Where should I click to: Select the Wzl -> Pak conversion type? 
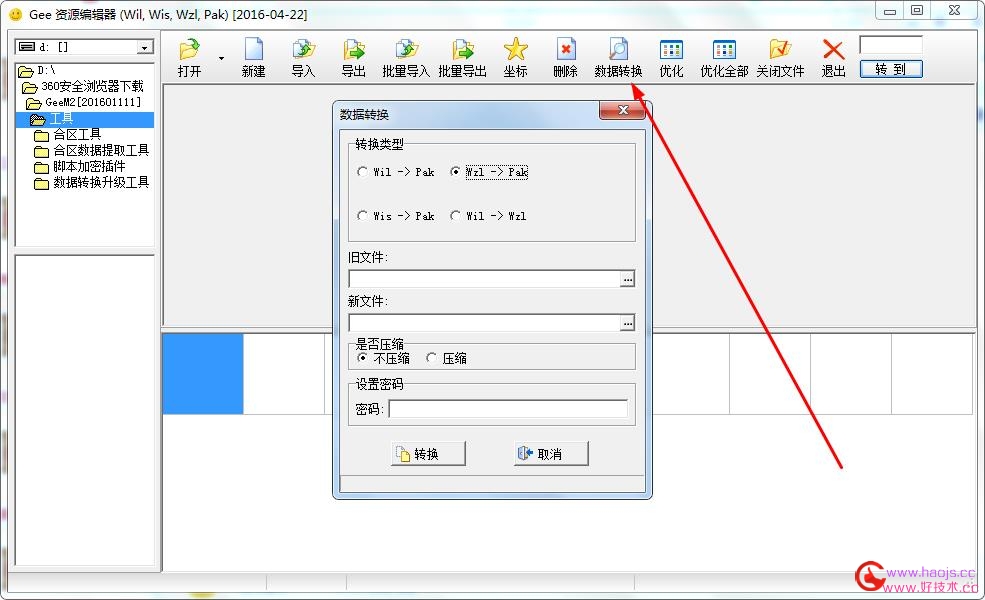489,172
